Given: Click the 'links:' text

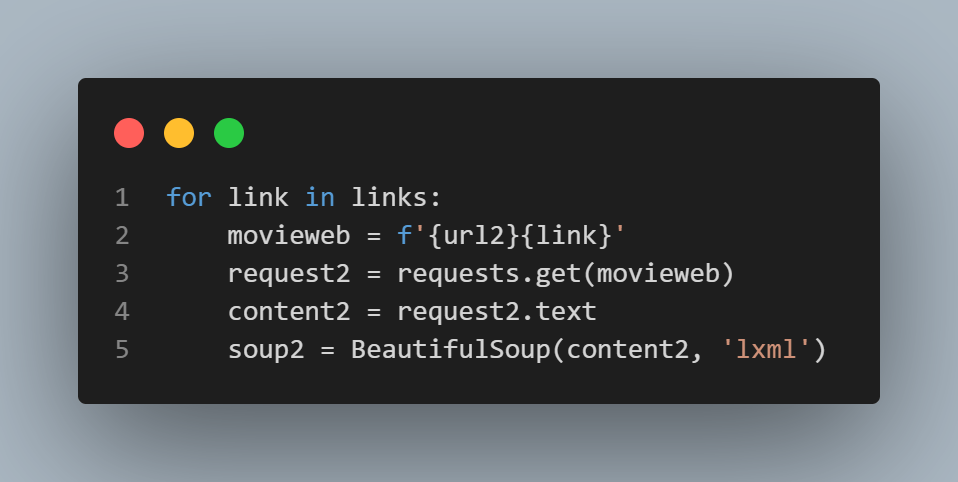Looking at the screenshot, I should [x=396, y=198].
